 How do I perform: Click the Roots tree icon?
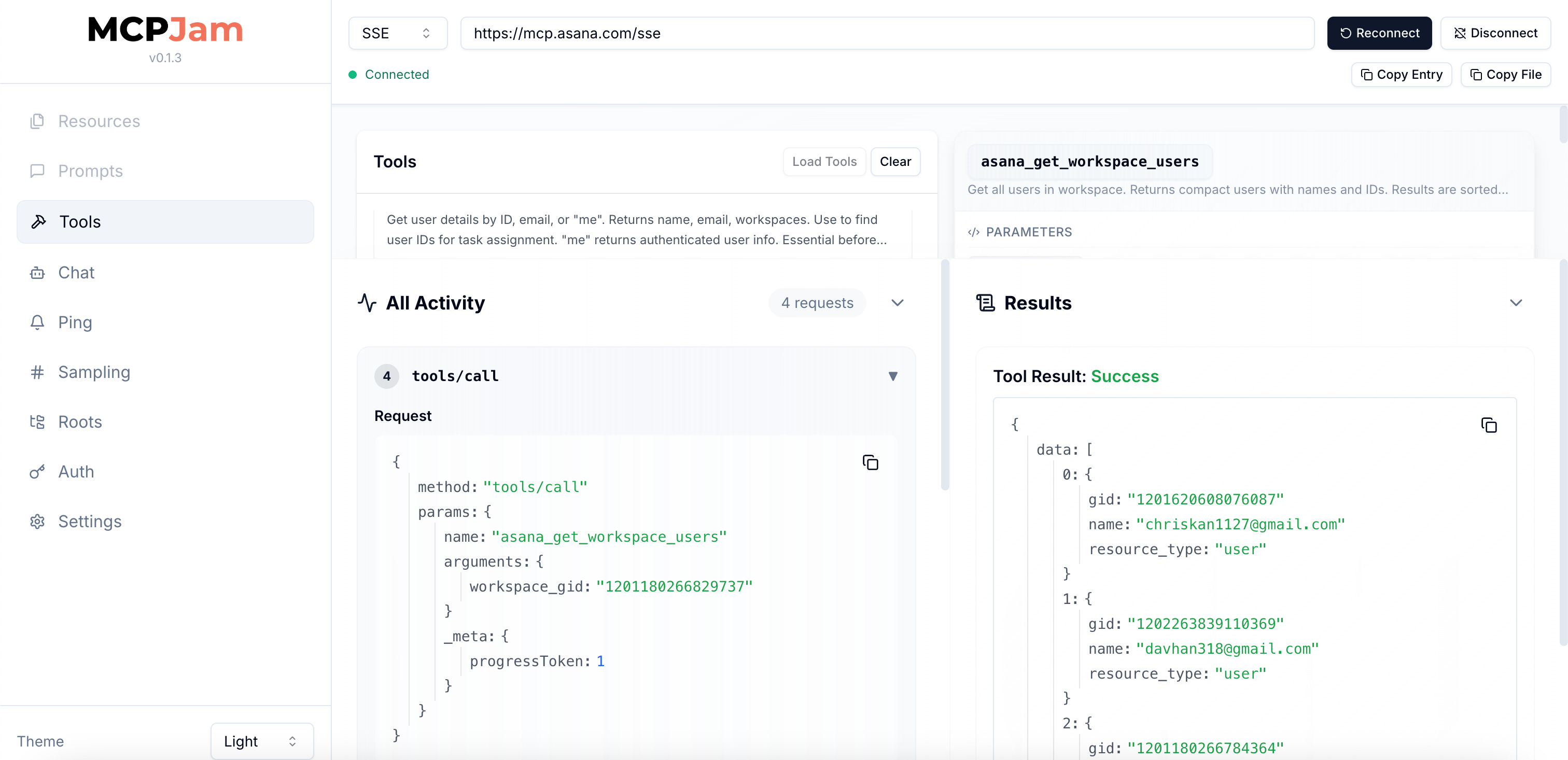click(37, 421)
